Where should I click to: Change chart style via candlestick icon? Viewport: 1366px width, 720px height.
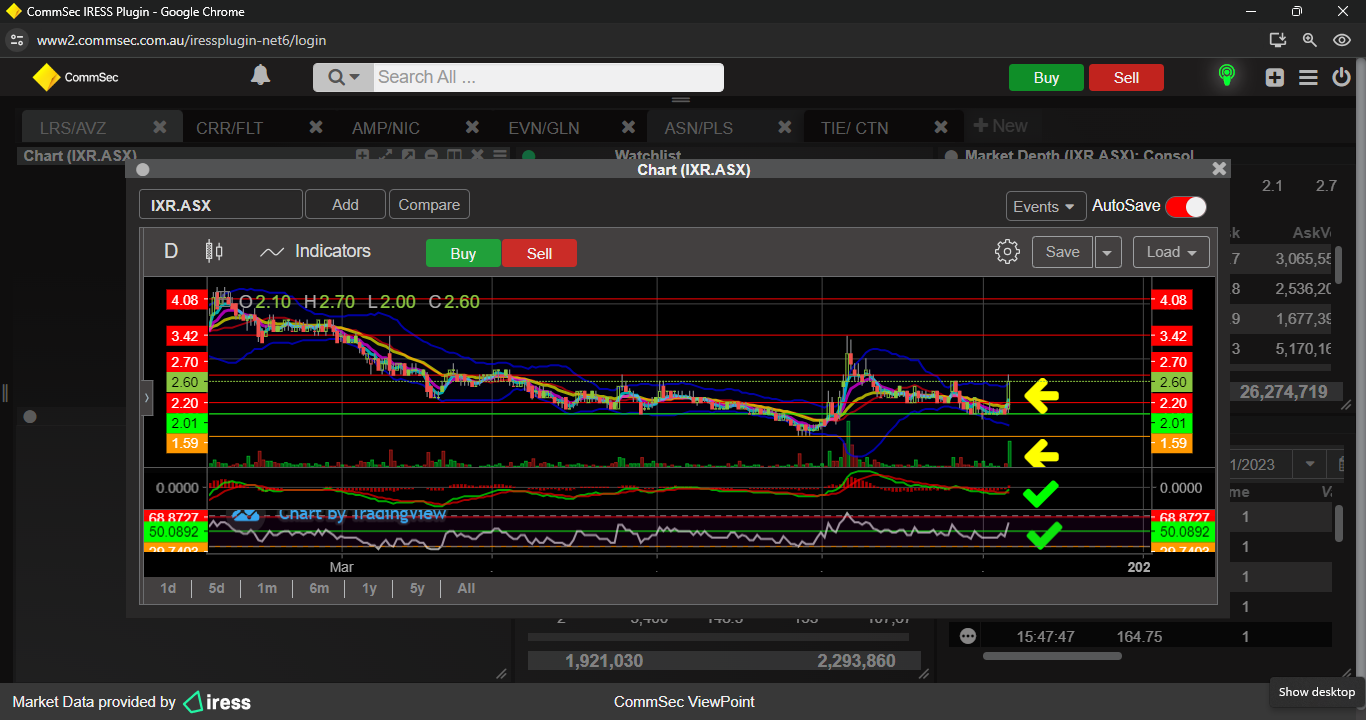pos(214,251)
